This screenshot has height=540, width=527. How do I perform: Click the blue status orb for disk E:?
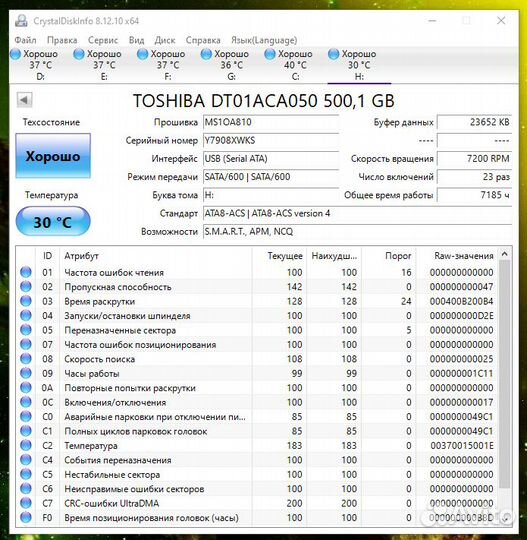(x=79, y=54)
